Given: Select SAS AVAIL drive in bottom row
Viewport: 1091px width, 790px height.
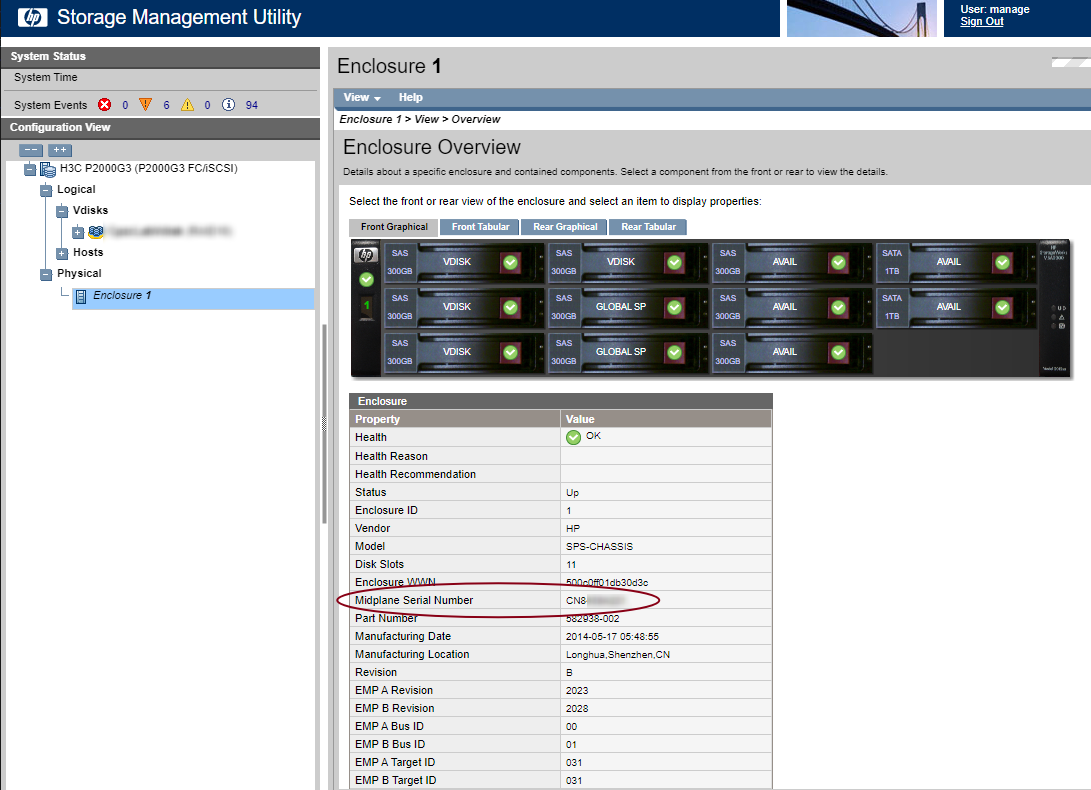Looking at the screenshot, I should (x=792, y=352).
